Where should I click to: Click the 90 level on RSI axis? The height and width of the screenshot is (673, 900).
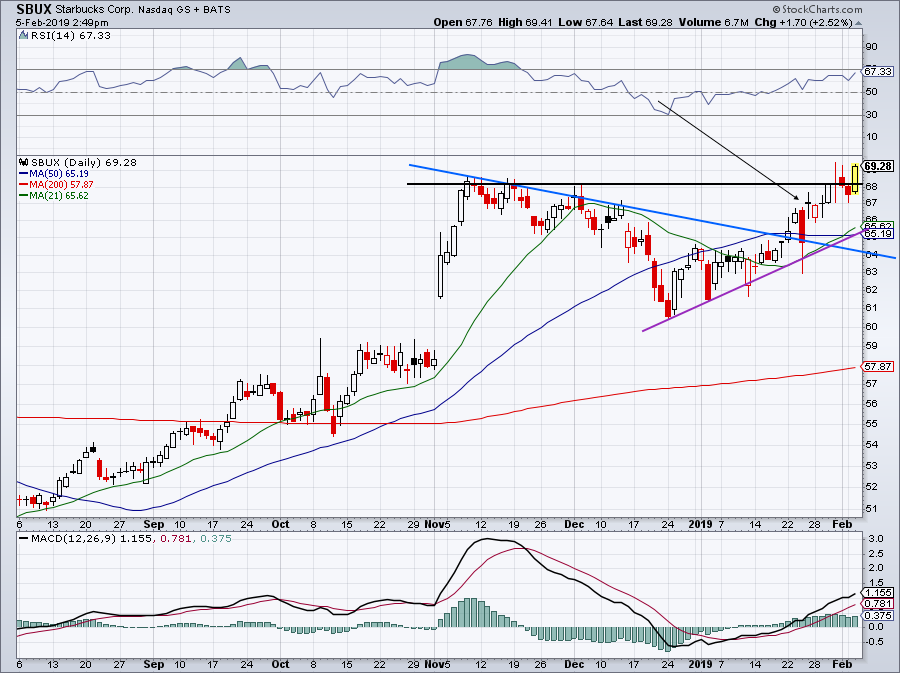(x=871, y=46)
